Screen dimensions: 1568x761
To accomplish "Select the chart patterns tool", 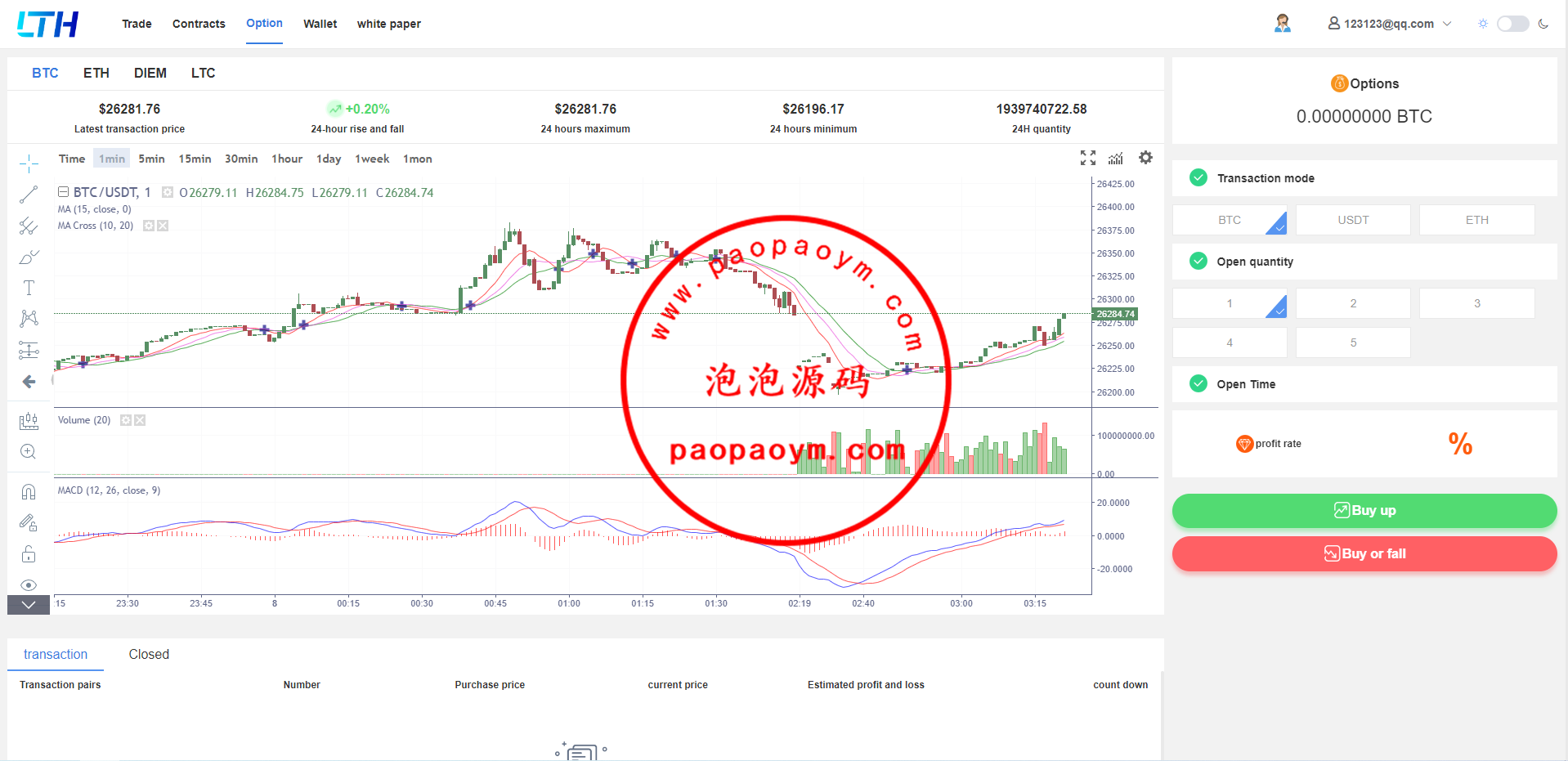I will (29, 319).
